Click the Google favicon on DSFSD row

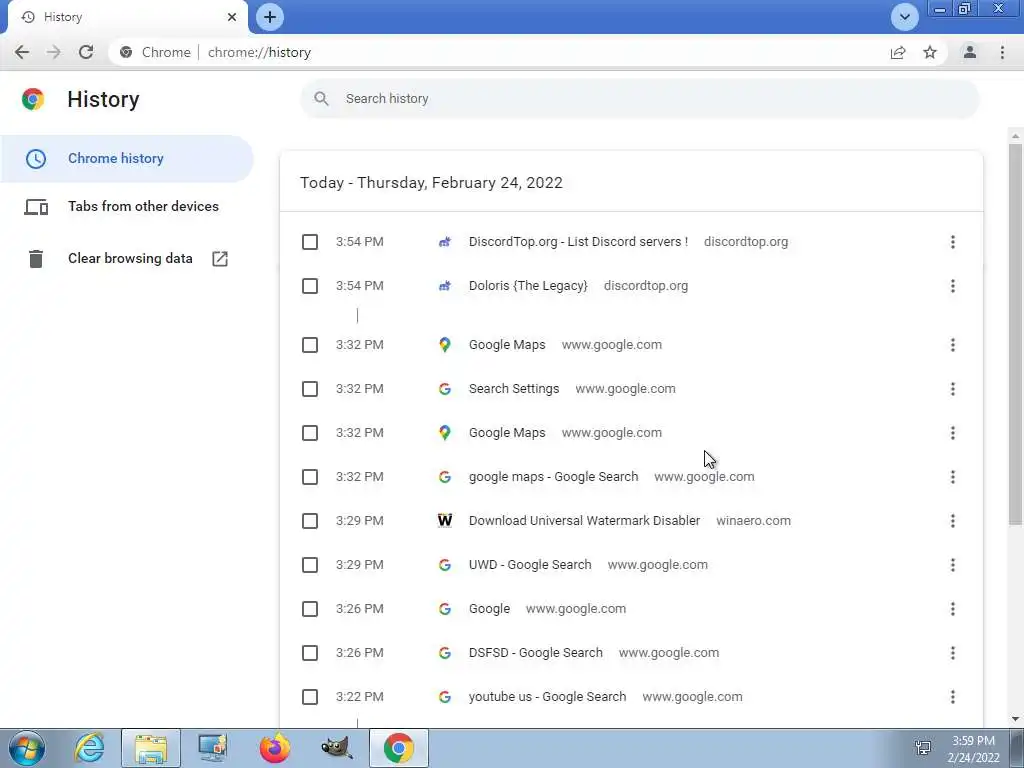point(445,653)
